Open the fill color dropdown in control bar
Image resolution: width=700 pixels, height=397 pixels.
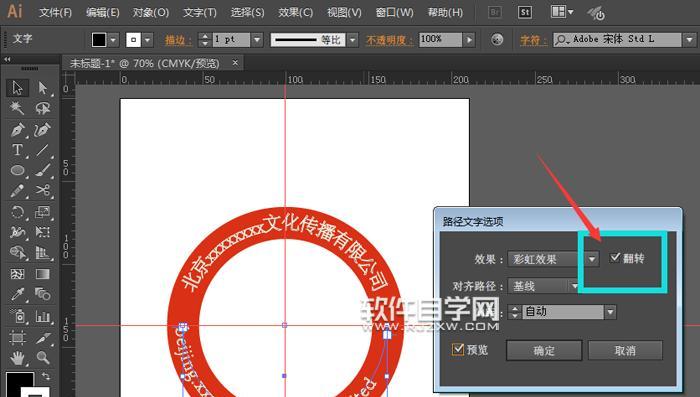[x=113, y=40]
